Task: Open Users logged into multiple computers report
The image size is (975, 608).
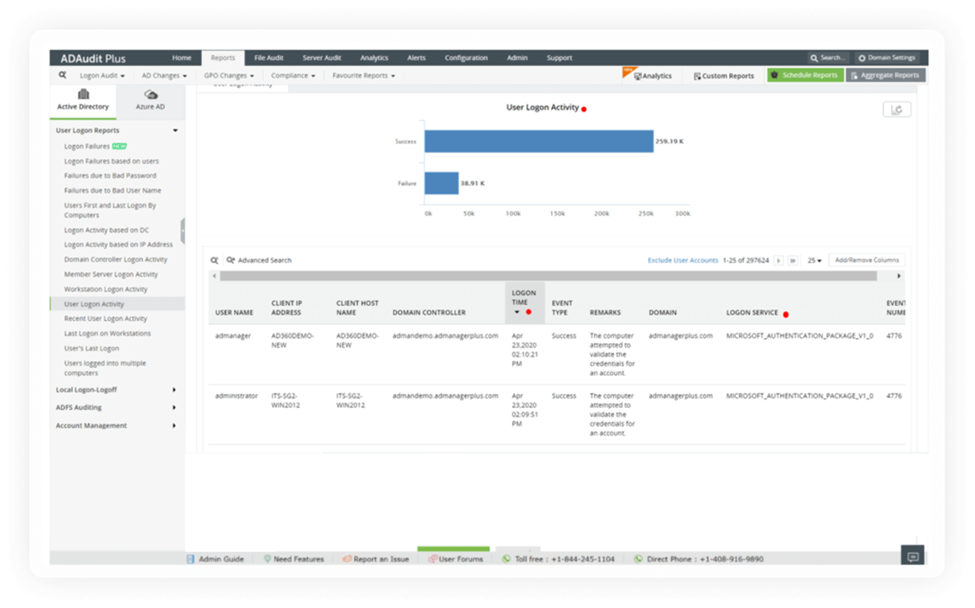Action: tap(105, 368)
